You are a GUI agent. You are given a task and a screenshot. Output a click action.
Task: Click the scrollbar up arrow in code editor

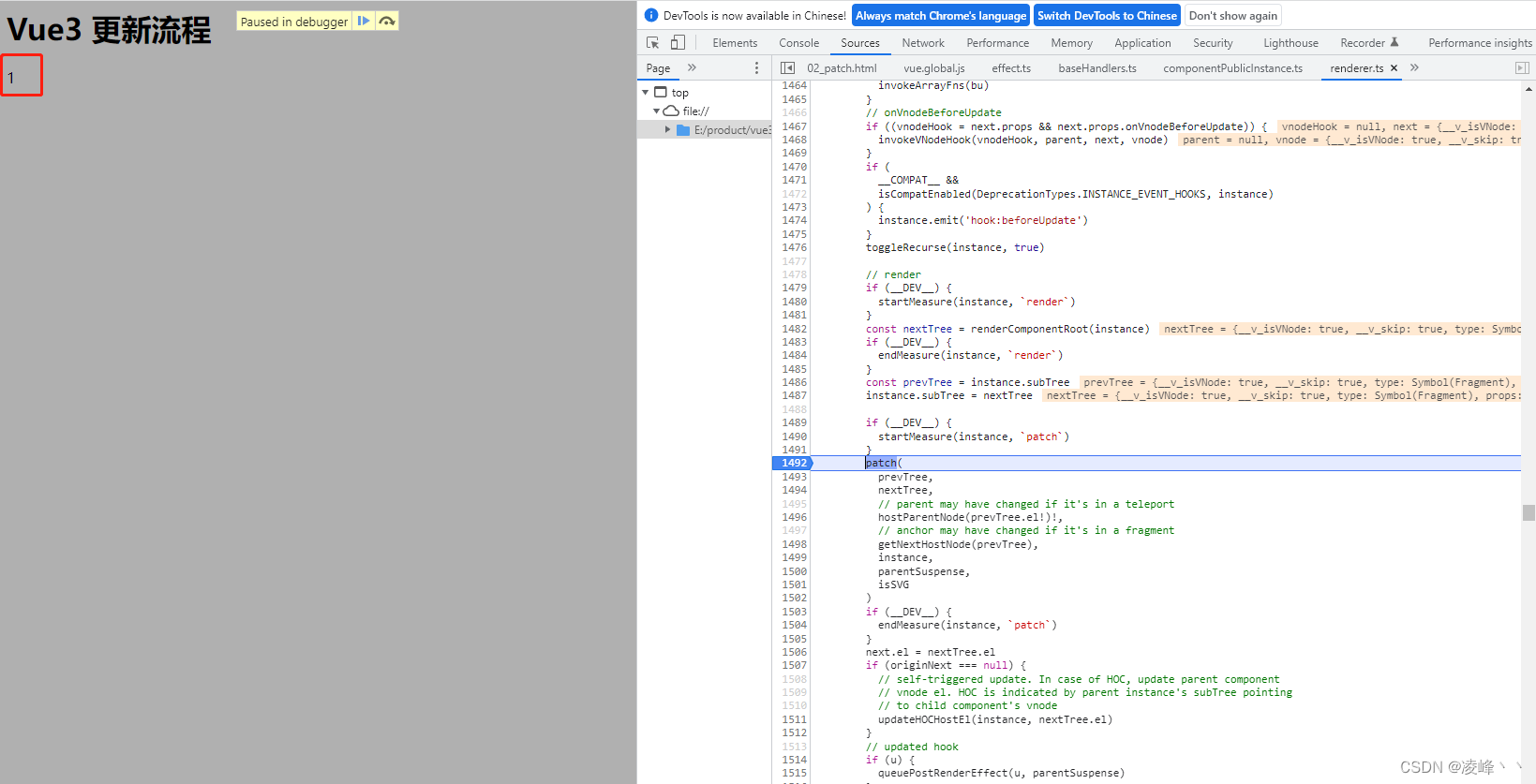click(1529, 89)
